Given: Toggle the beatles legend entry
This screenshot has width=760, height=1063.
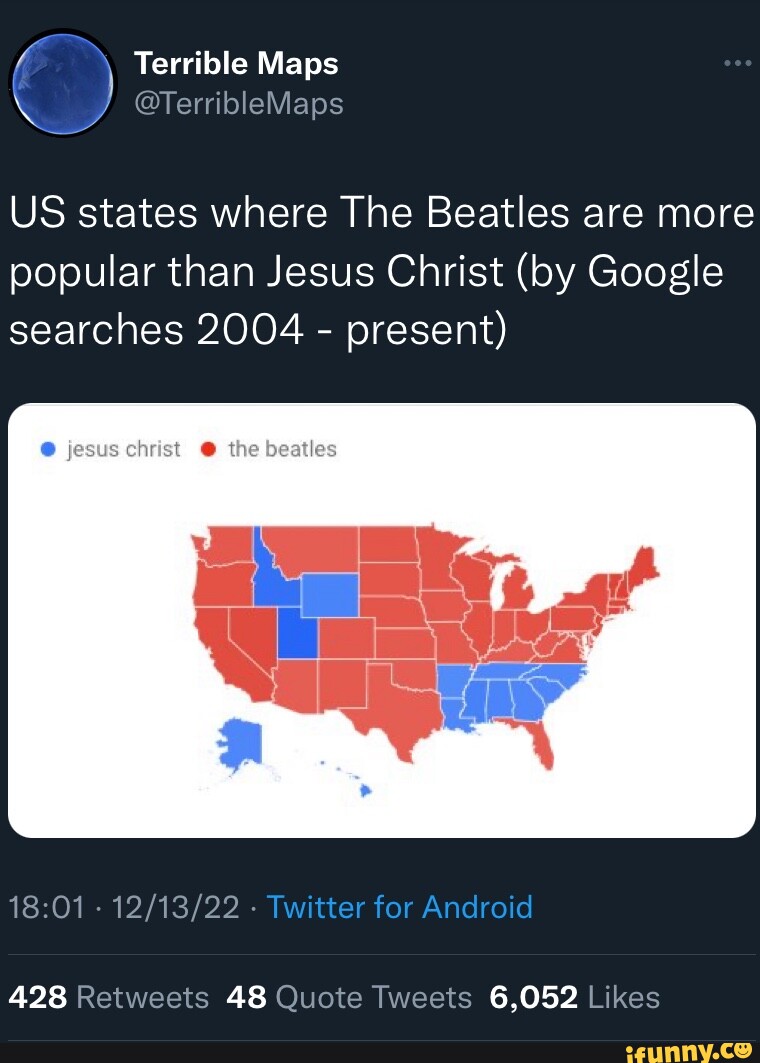Looking at the screenshot, I should pyautogui.click(x=270, y=448).
